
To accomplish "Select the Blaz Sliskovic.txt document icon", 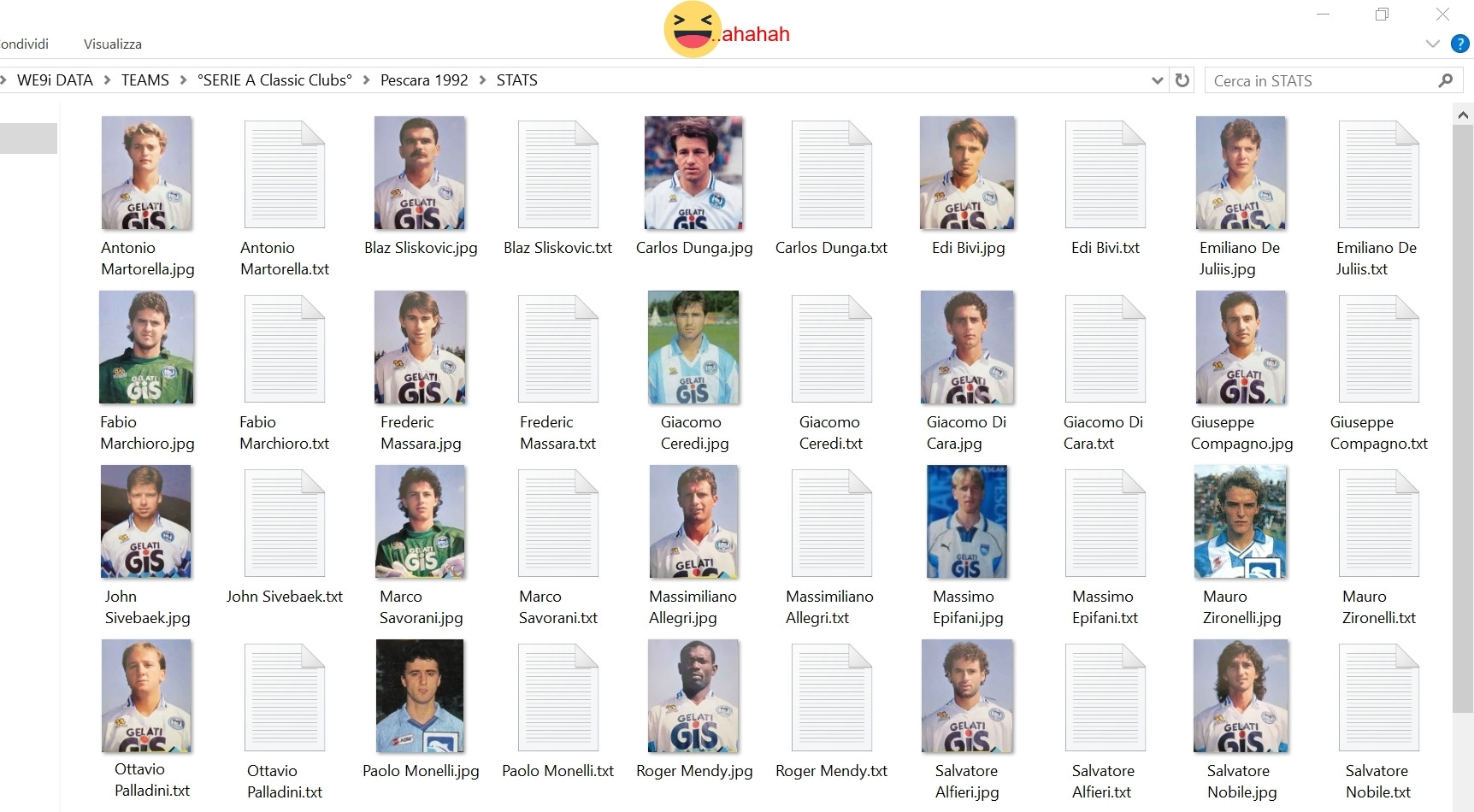I will tap(557, 174).
